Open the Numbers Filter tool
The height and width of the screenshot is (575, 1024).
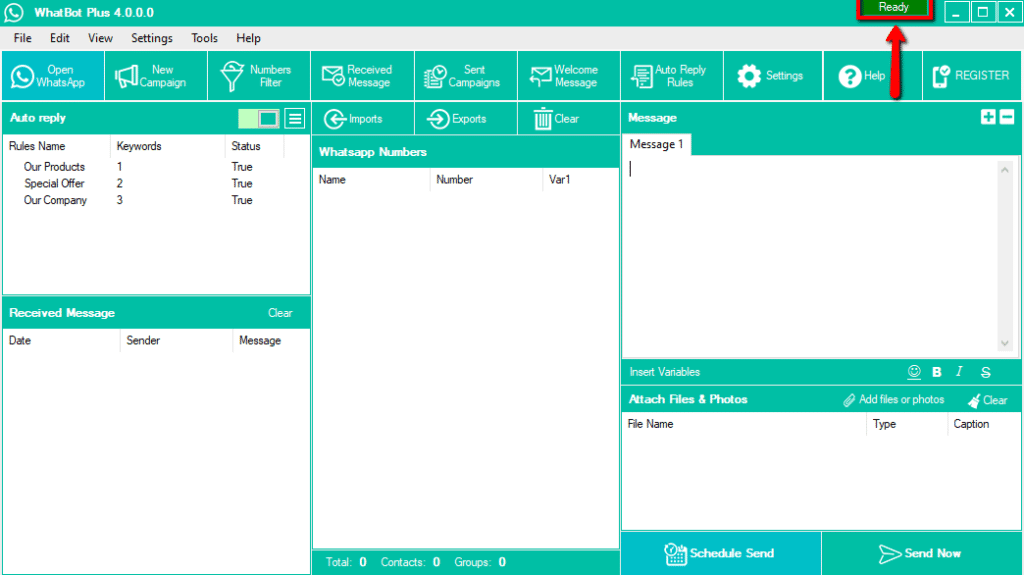(259, 76)
